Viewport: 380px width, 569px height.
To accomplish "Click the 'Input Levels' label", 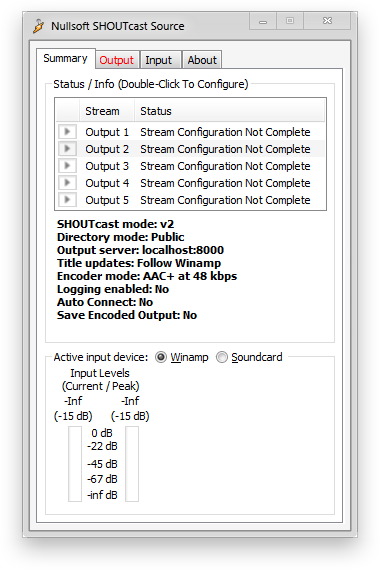I will point(100,373).
